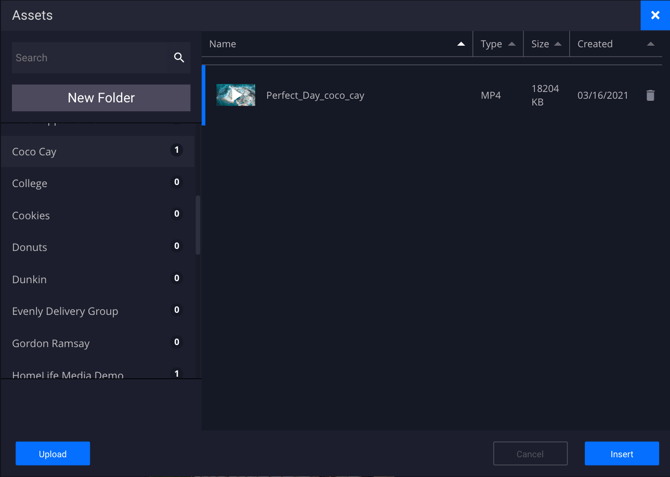Screen dimensions: 670x477
Task: Click the Name column header label
Action: click(223, 44)
